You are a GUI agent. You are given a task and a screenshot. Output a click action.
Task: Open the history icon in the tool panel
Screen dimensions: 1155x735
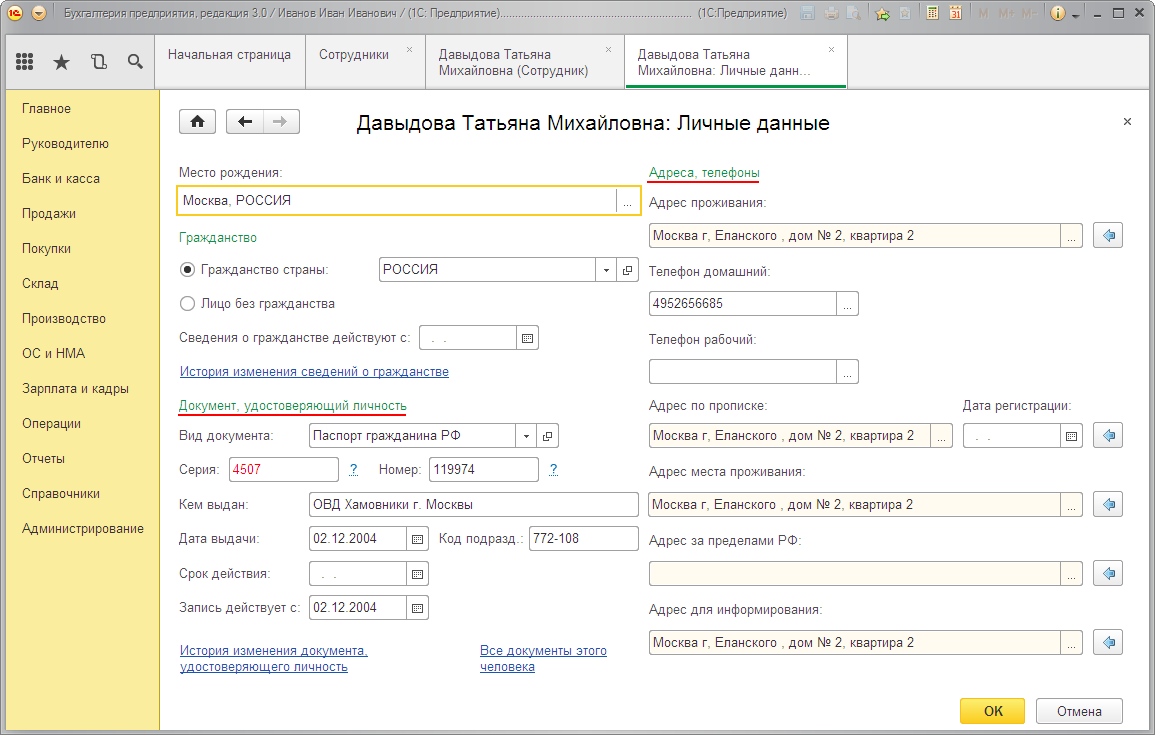[98, 62]
